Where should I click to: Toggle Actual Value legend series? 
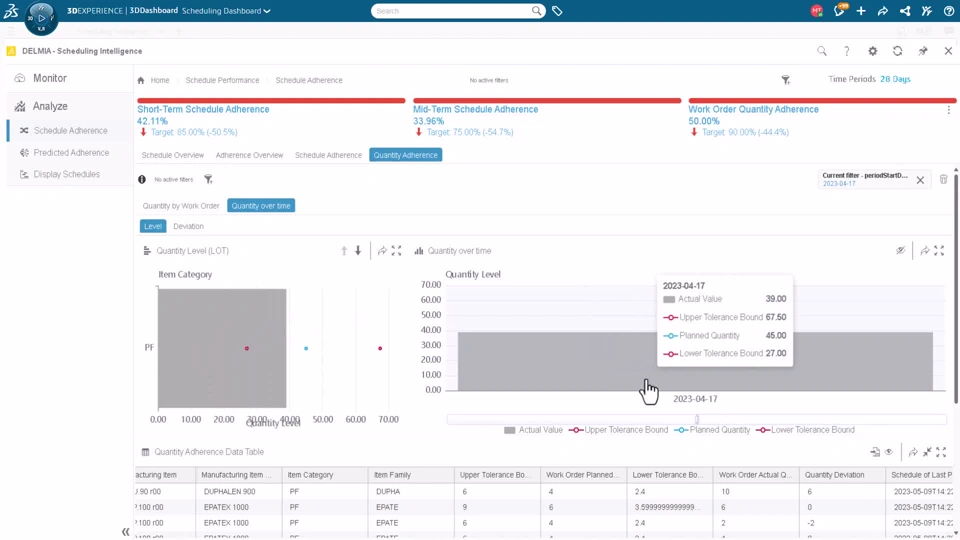[x=533, y=430]
